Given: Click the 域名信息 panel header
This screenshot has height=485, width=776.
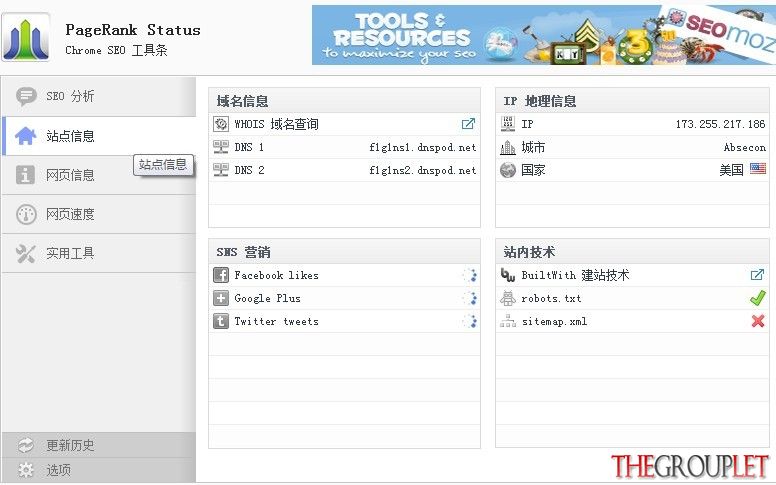Looking at the screenshot, I should point(344,101).
